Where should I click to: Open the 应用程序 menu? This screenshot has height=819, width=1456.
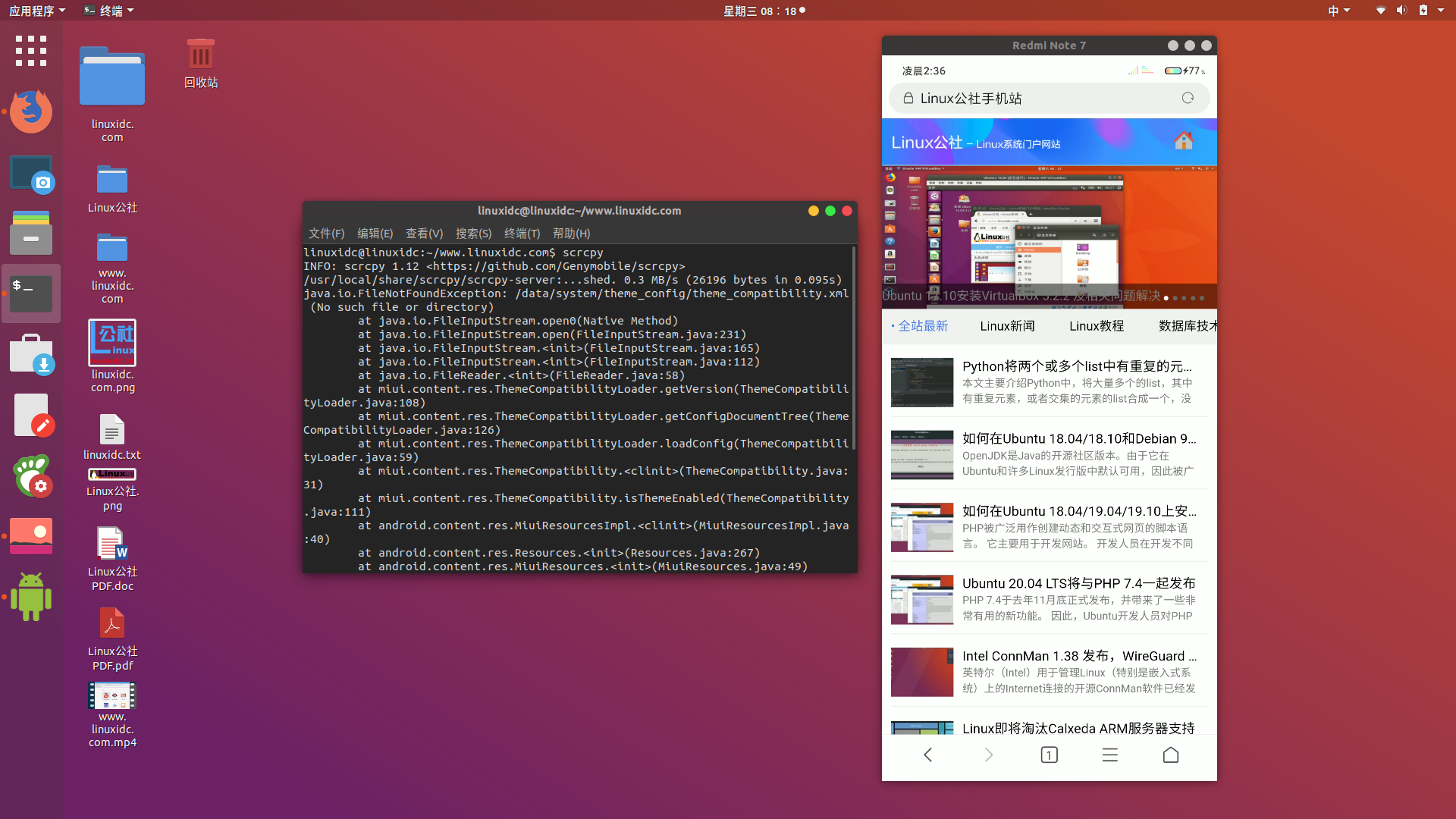[33, 10]
